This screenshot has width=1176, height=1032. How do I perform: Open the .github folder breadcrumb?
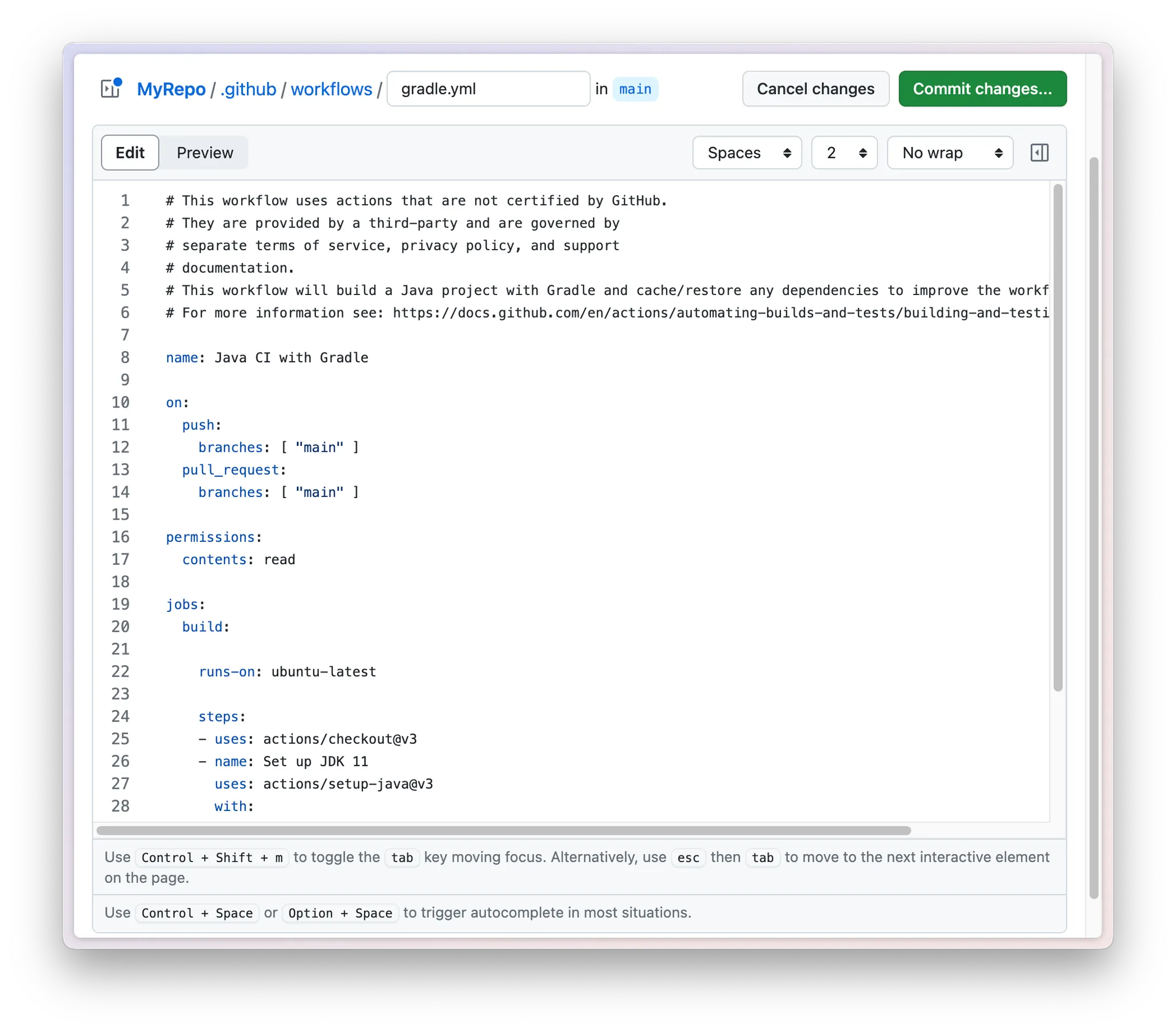point(248,89)
